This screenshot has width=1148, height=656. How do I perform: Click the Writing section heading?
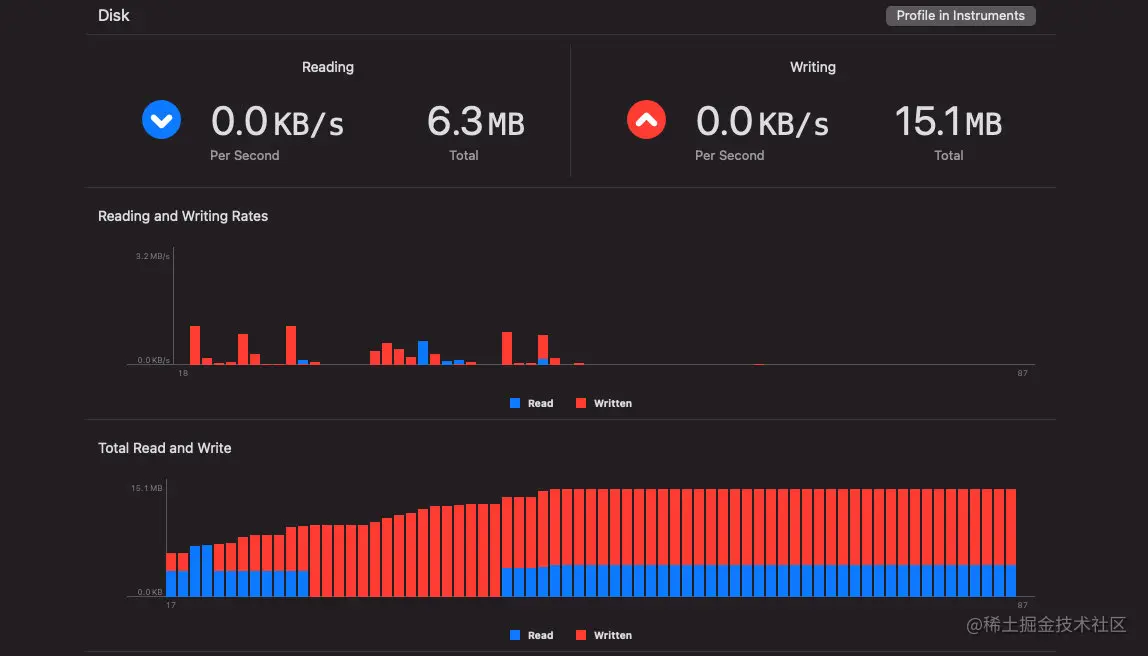click(813, 67)
